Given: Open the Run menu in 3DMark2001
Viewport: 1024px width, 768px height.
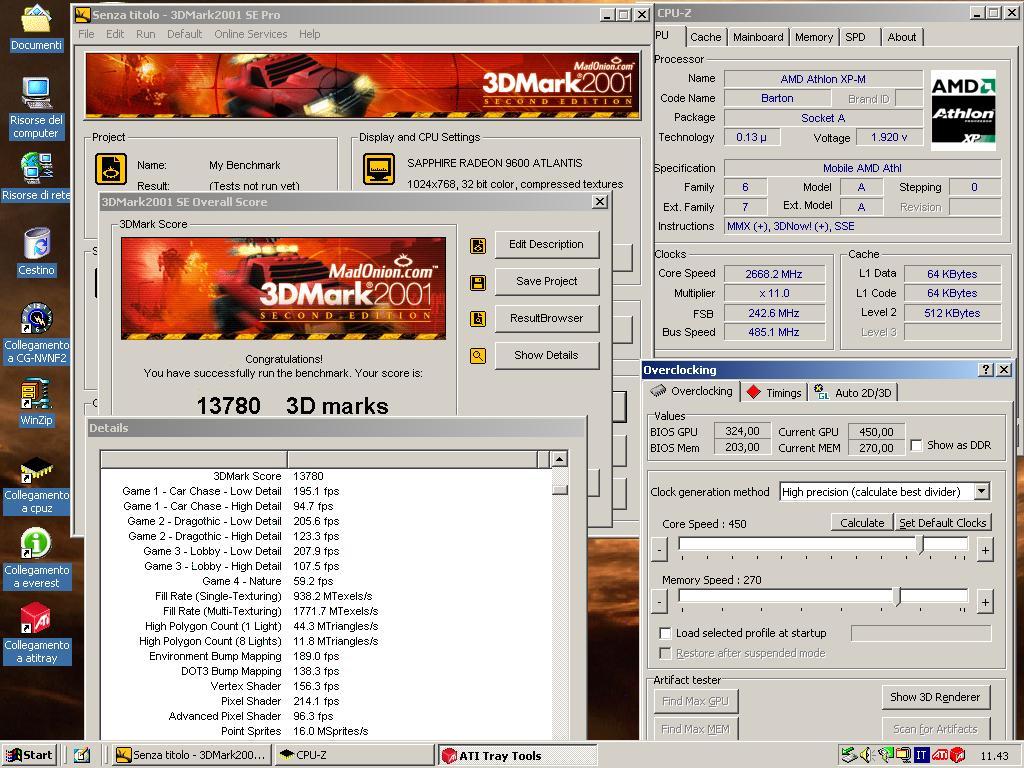Looking at the screenshot, I should [146, 34].
